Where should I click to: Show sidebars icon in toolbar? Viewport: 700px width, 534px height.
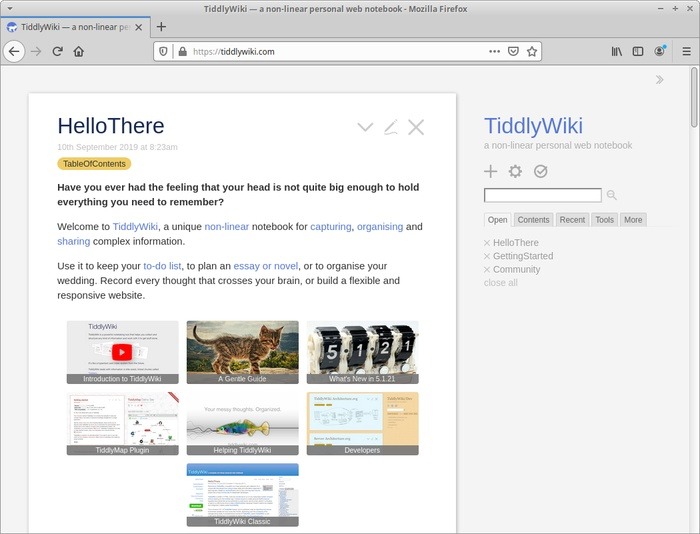coord(638,52)
